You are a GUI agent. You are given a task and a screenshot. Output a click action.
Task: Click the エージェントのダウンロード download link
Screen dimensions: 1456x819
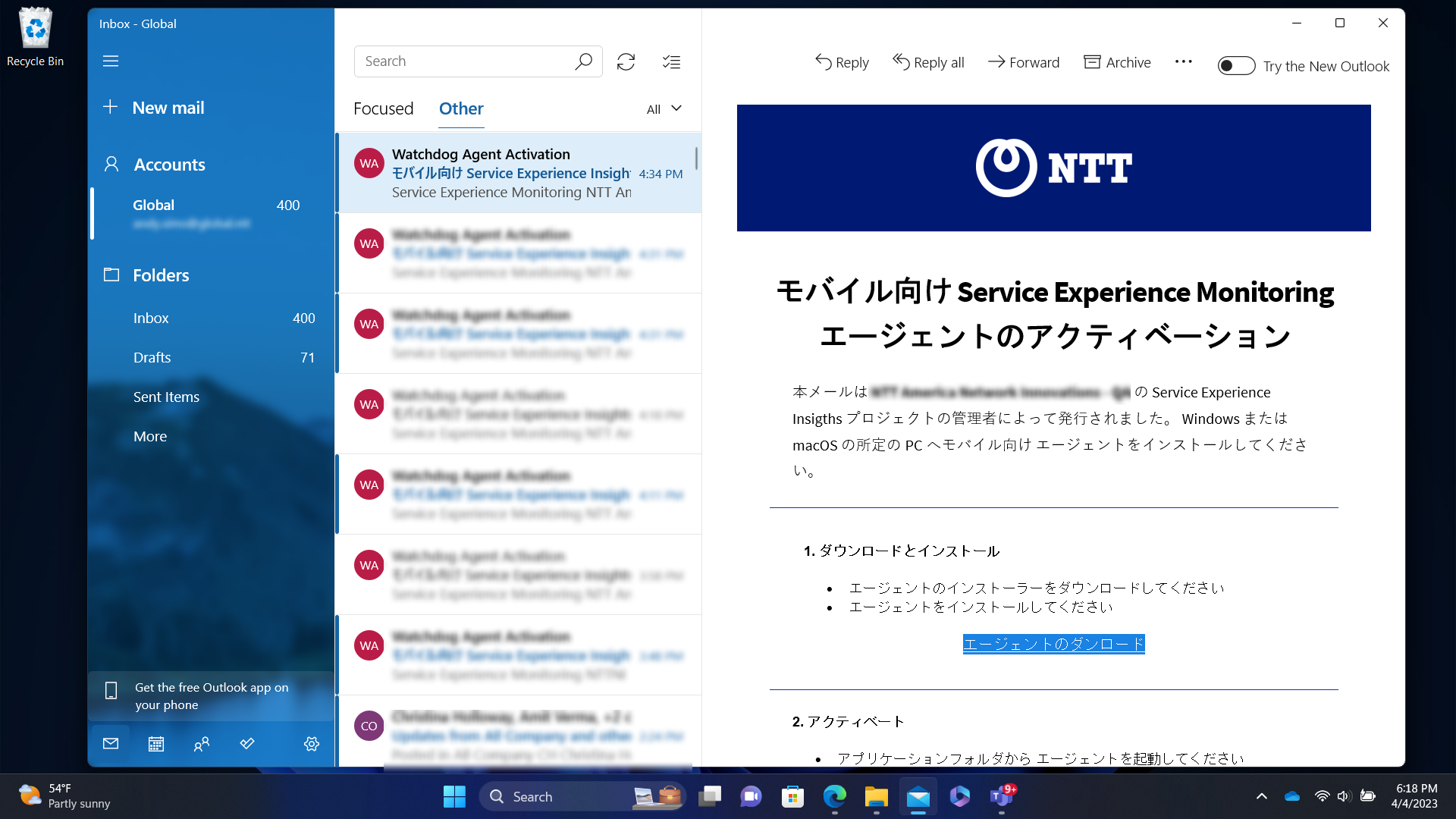tap(1053, 644)
